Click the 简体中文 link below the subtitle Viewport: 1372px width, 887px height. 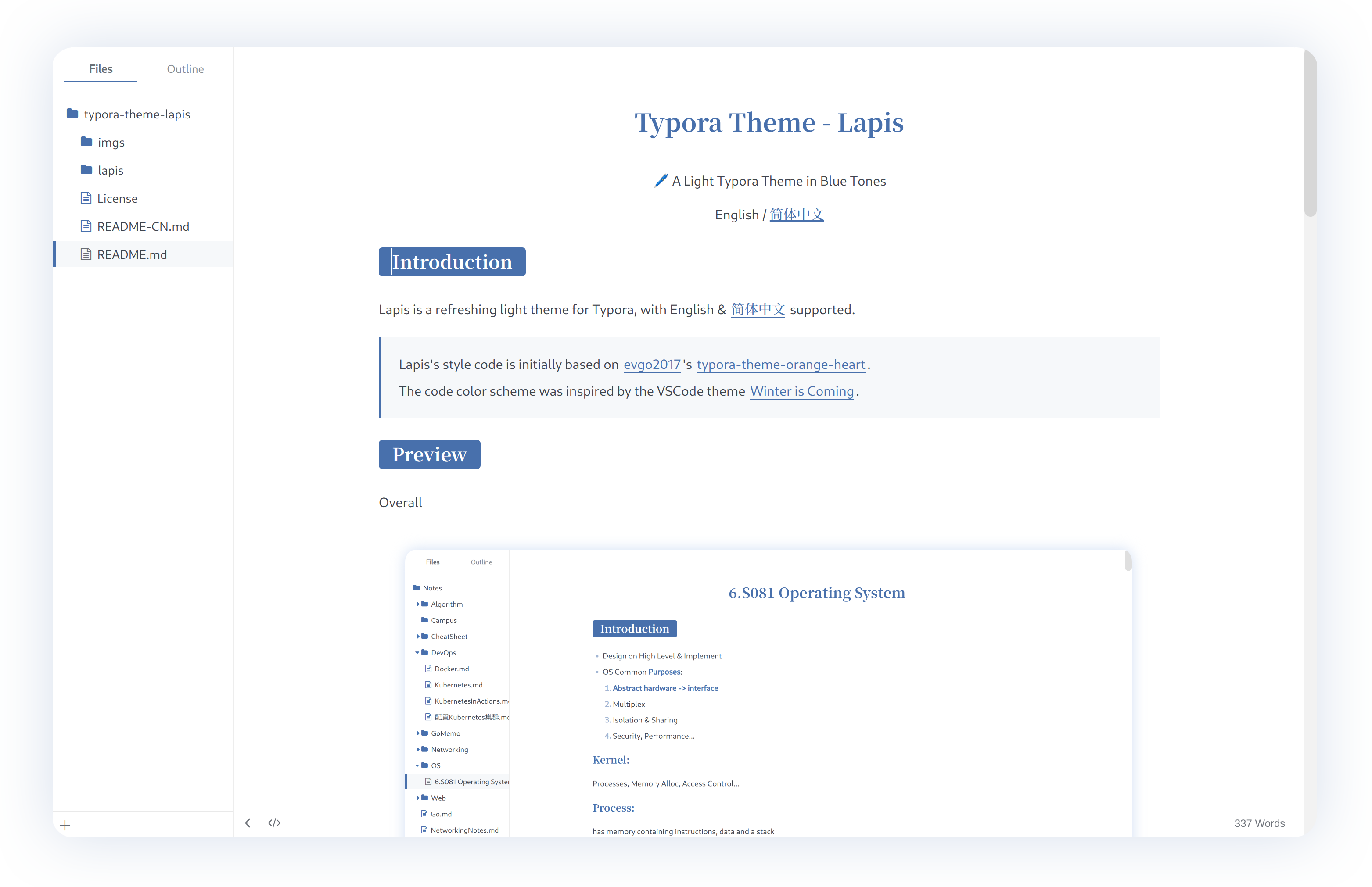tap(796, 215)
